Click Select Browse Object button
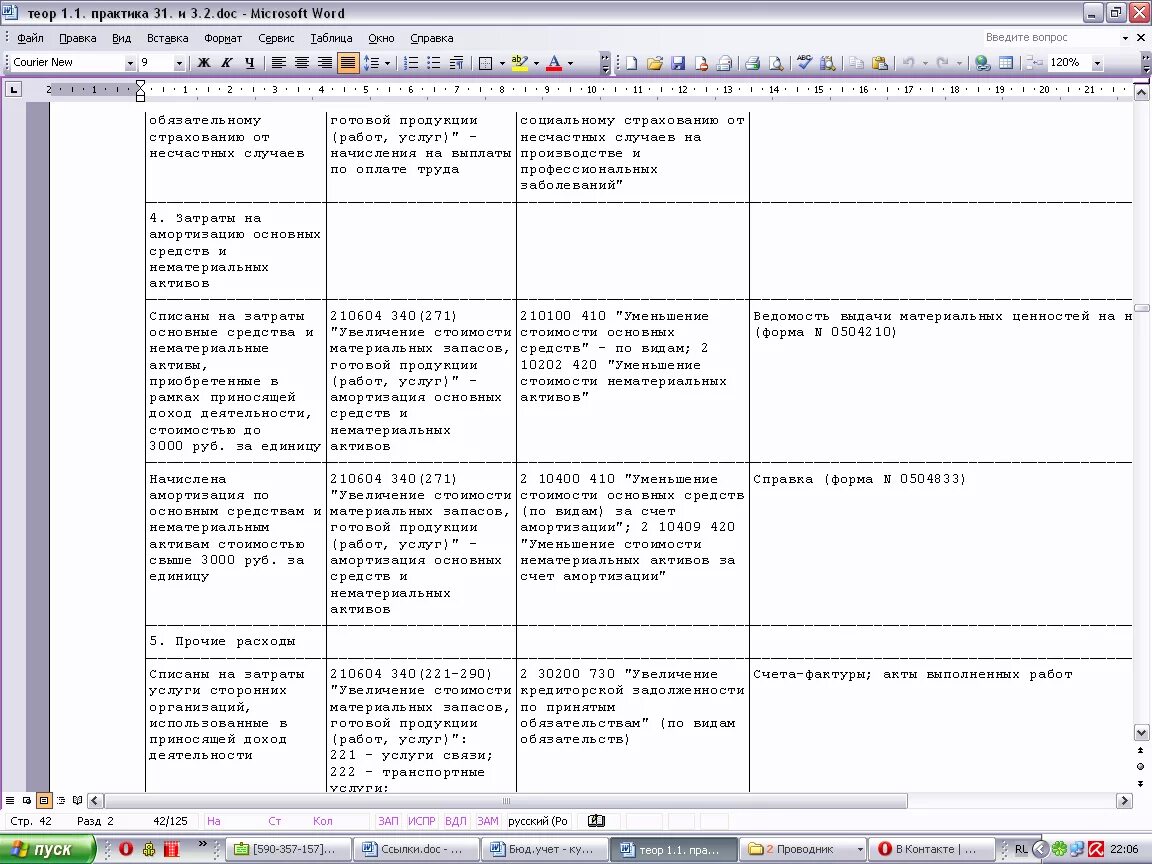The width and height of the screenshot is (1152, 864). click(1141, 767)
